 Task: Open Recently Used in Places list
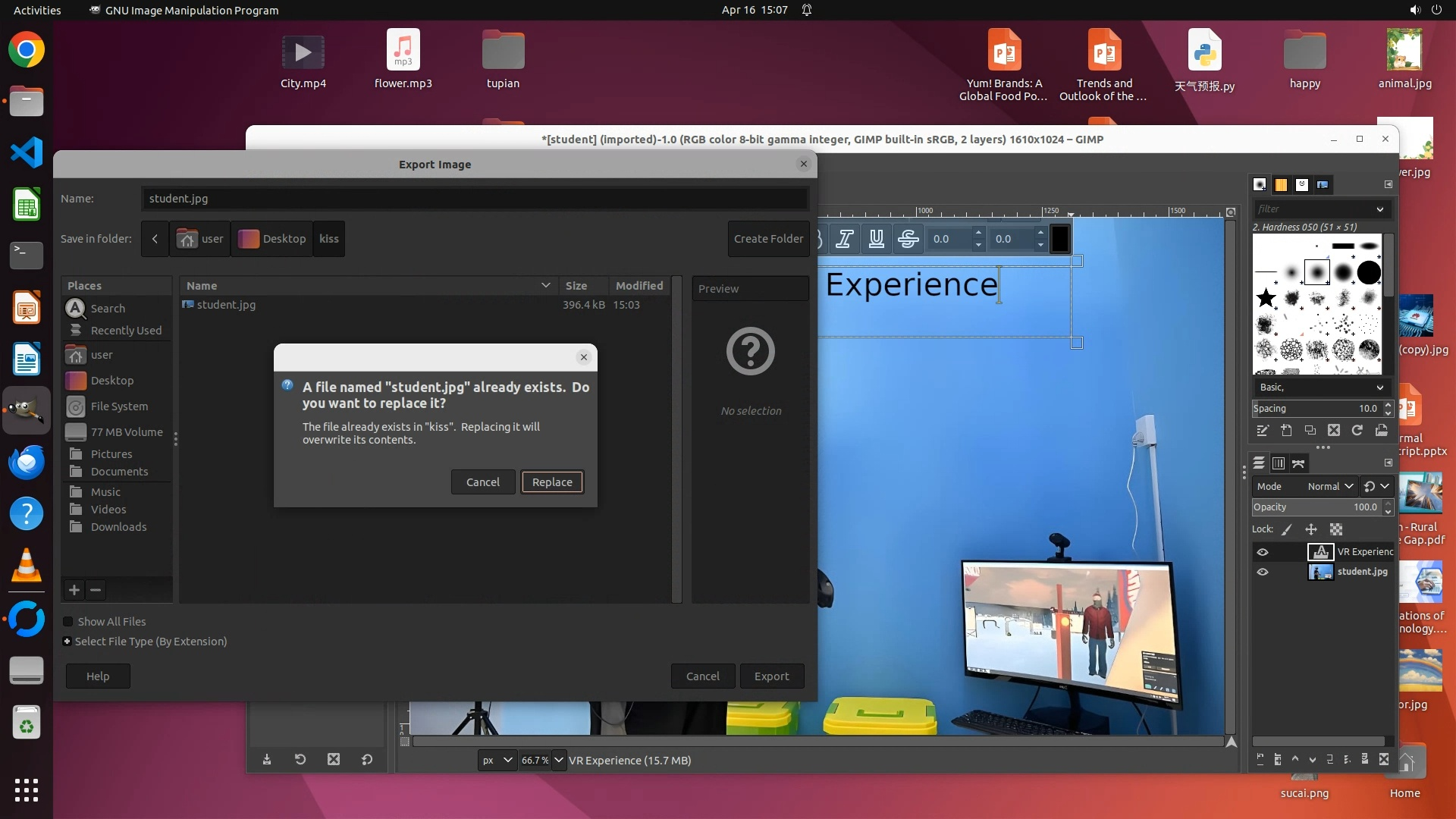tap(126, 331)
